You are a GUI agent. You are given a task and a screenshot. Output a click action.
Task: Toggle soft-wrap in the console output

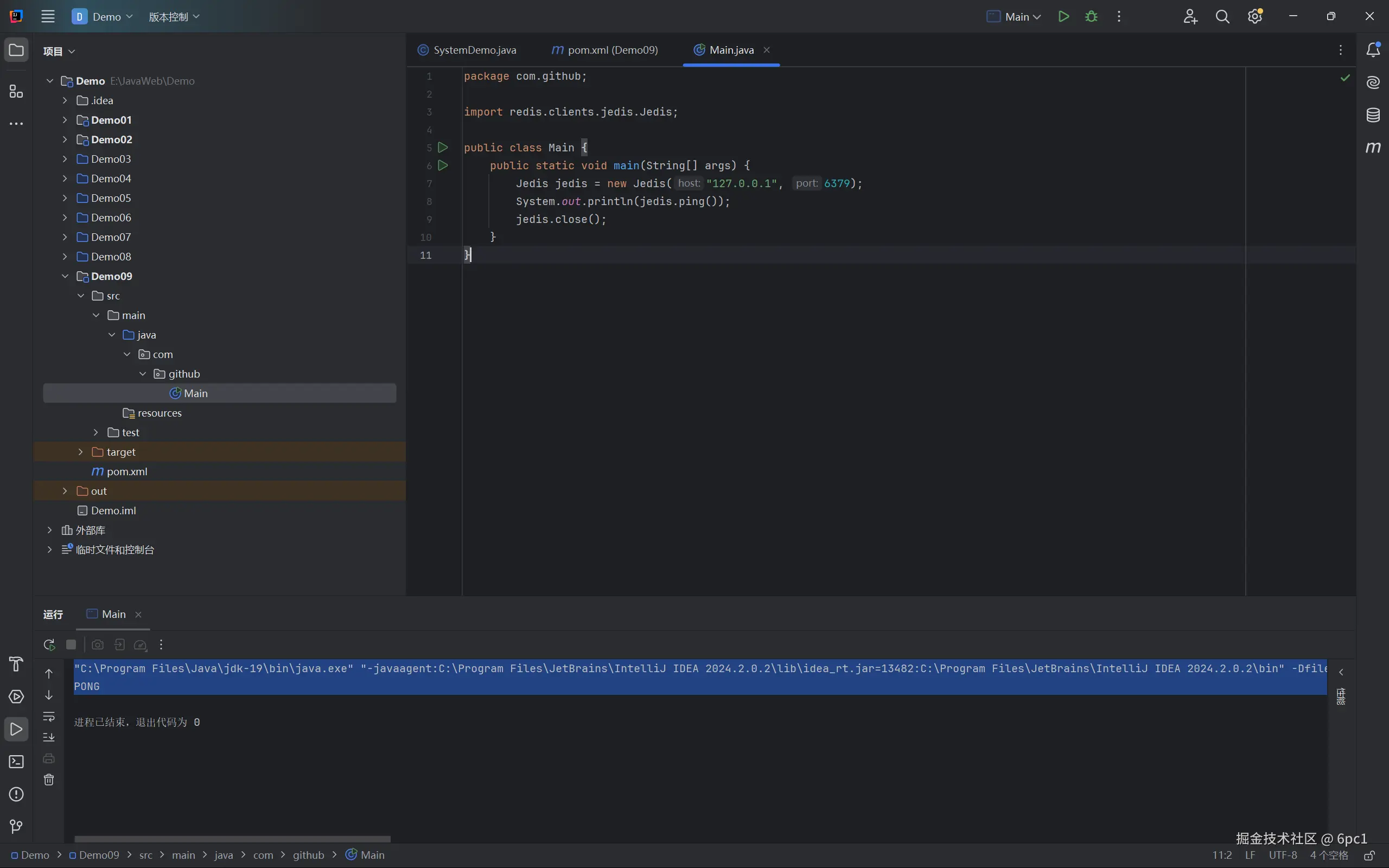tap(49, 717)
